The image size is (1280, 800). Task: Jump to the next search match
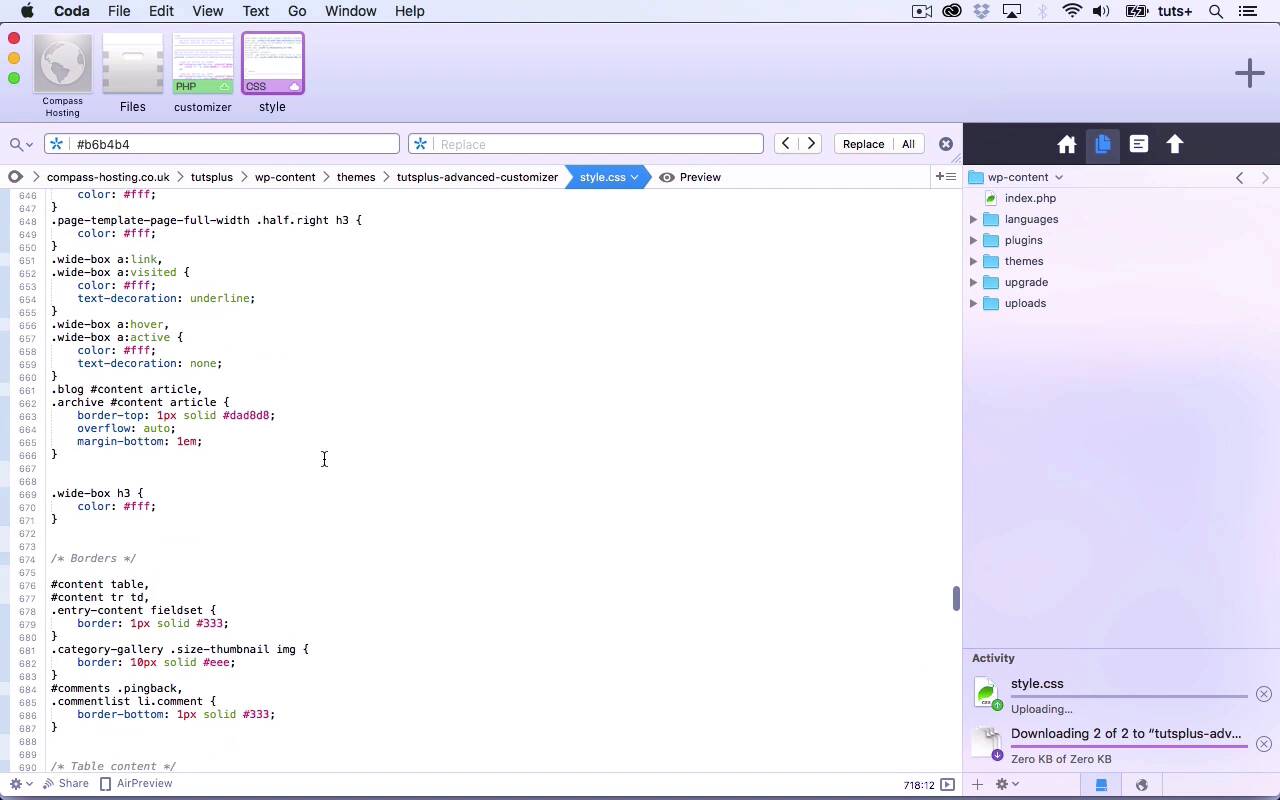[812, 144]
